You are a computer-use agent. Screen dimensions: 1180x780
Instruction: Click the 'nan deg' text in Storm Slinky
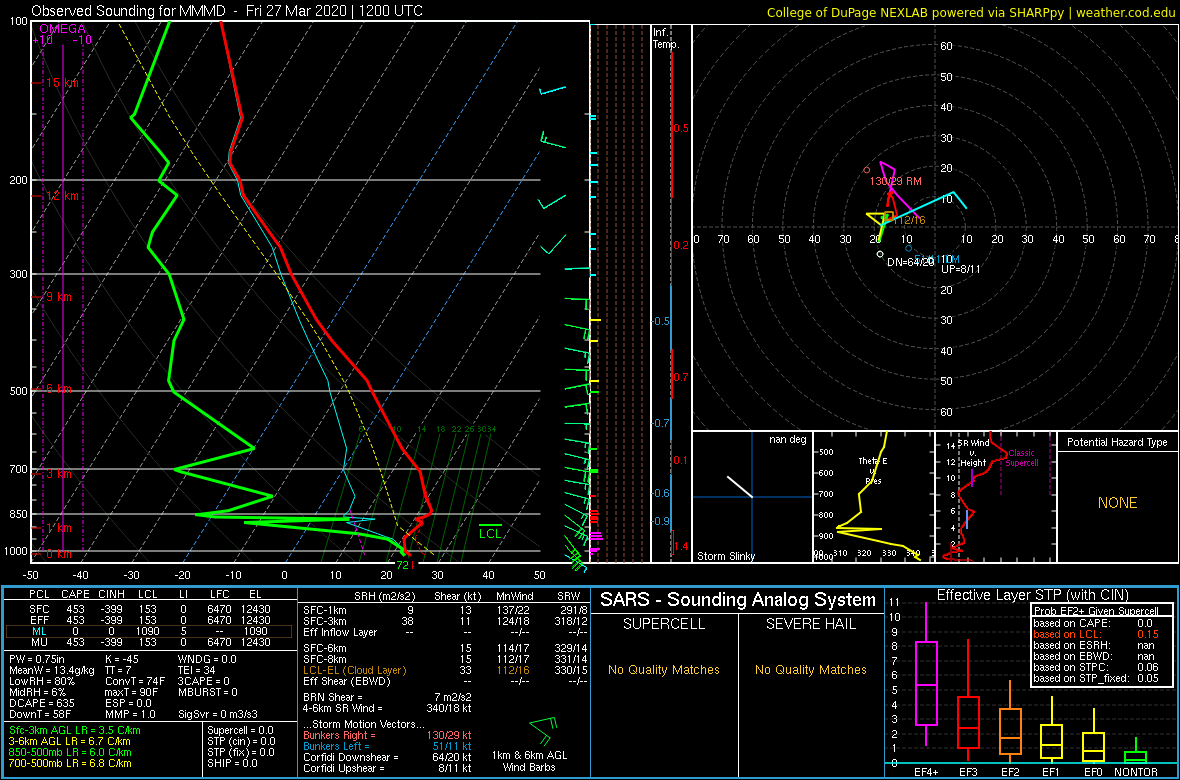coord(788,440)
